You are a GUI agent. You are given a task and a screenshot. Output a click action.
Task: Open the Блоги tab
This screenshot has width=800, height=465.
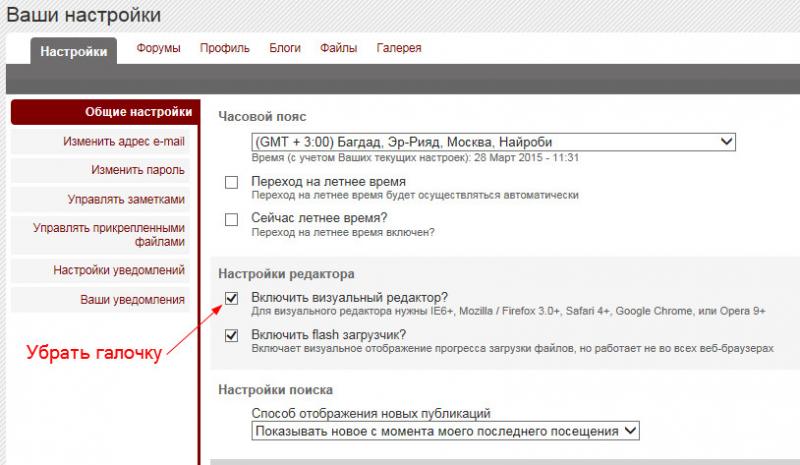point(285,48)
